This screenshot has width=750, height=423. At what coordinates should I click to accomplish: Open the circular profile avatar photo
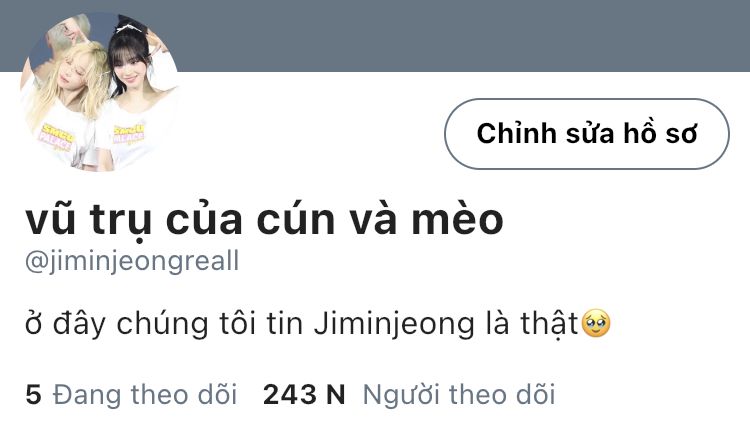click(100, 91)
